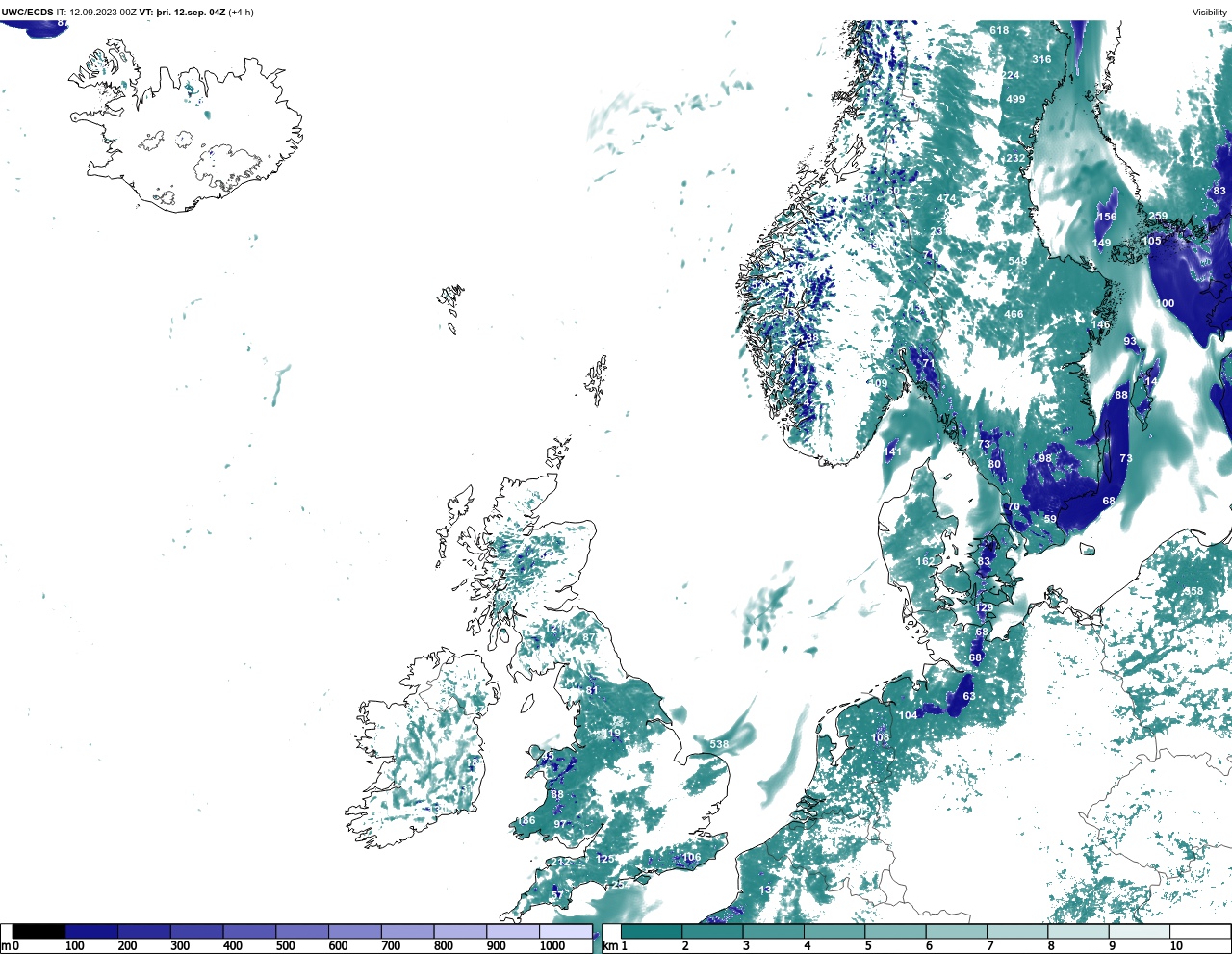The height and width of the screenshot is (954, 1232).
Task: Click the '10' tick on km scale
Action: (x=1176, y=946)
